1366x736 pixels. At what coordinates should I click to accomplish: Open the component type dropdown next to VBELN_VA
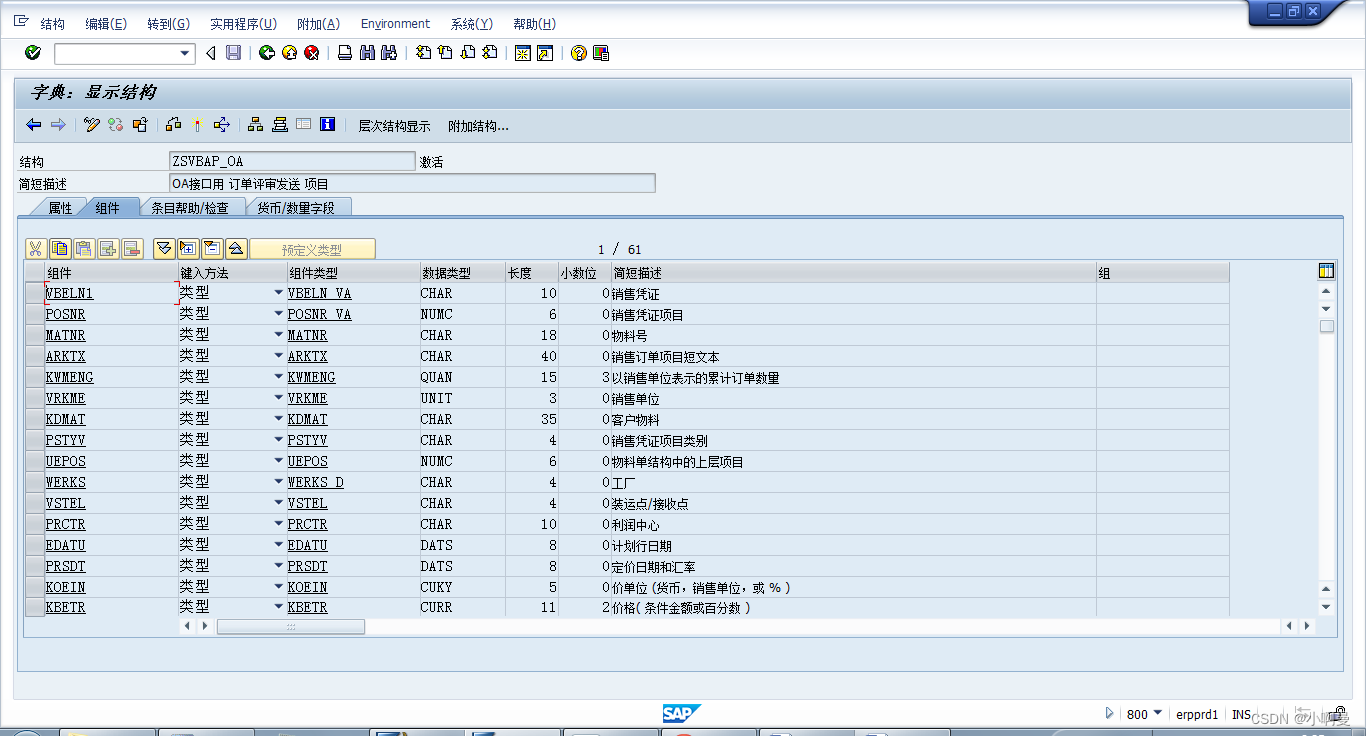[278, 293]
